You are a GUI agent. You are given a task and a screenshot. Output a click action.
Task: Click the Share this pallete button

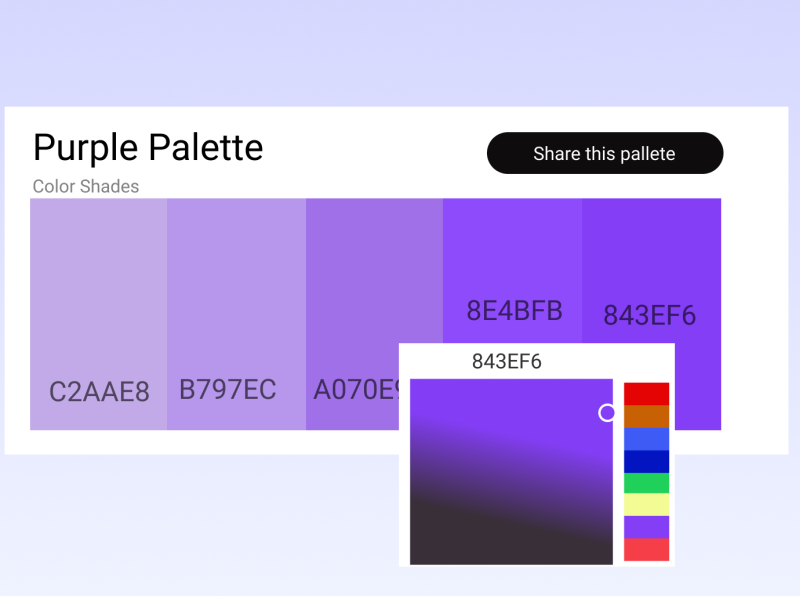pyautogui.click(x=604, y=153)
